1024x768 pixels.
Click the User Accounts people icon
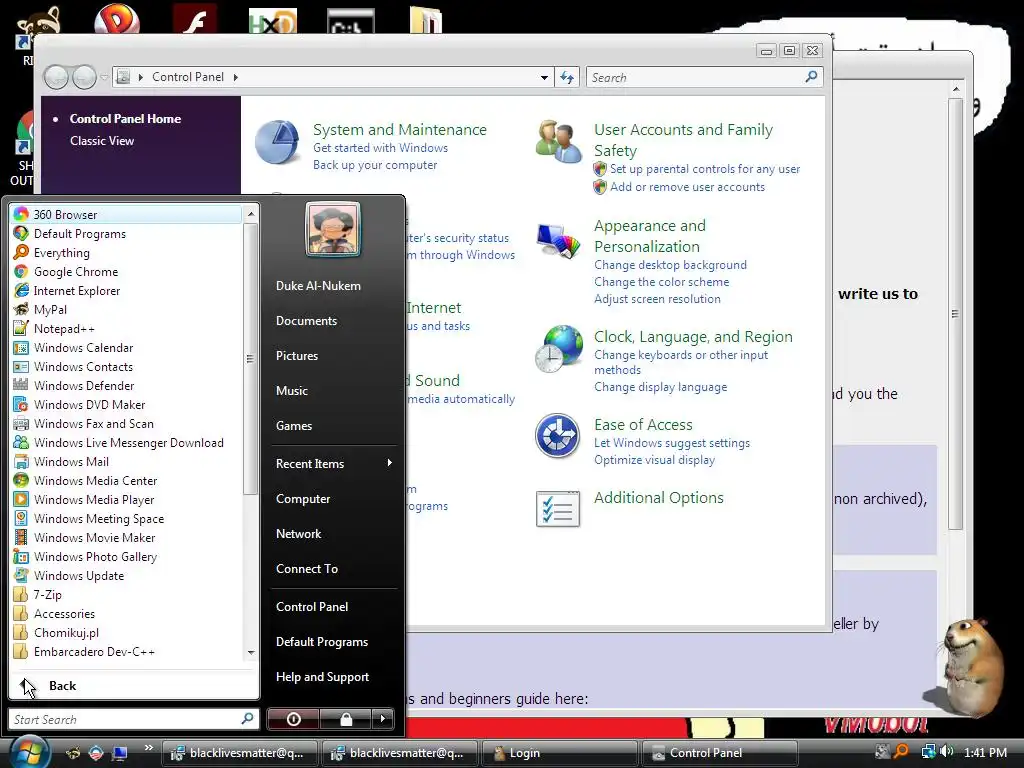pos(558,142)
